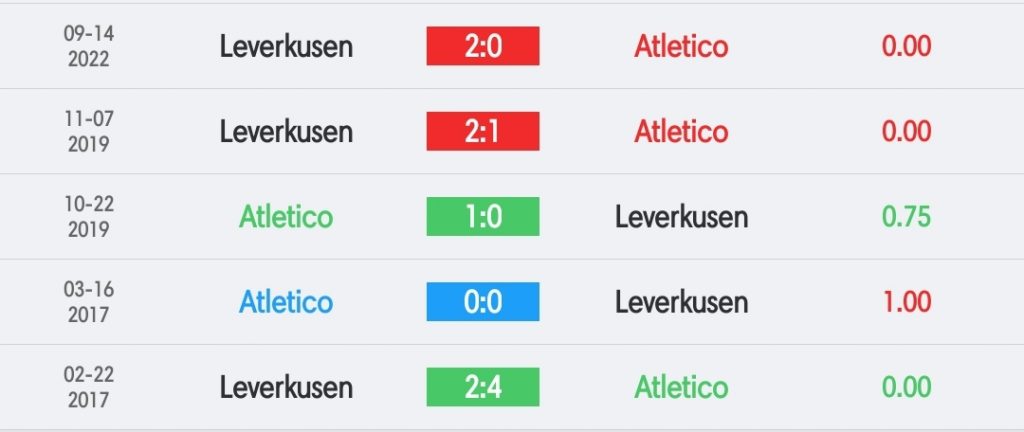Image resolution: width=1024 pixels, height=432 pixels.
Task: Open green Atletico in the 10-22 2019 row
Action: [x=286, y=217]
